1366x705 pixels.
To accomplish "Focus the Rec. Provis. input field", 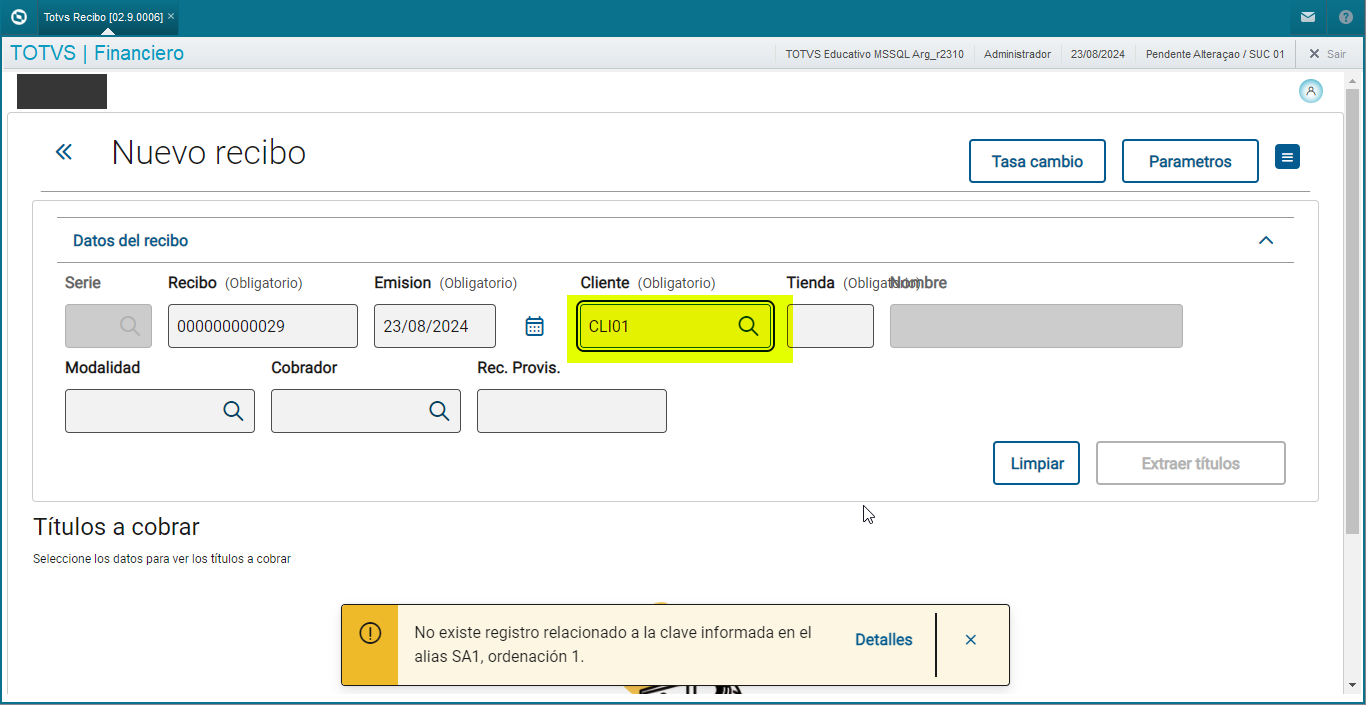I will pos(572,411).
